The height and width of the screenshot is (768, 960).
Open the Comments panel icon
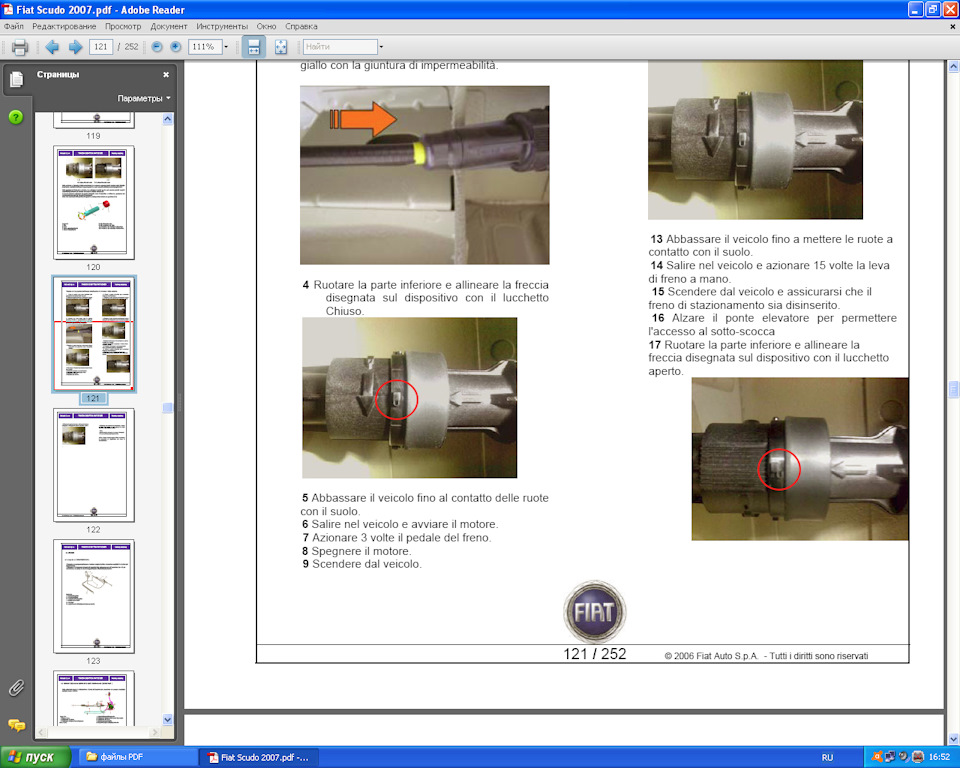16,726
